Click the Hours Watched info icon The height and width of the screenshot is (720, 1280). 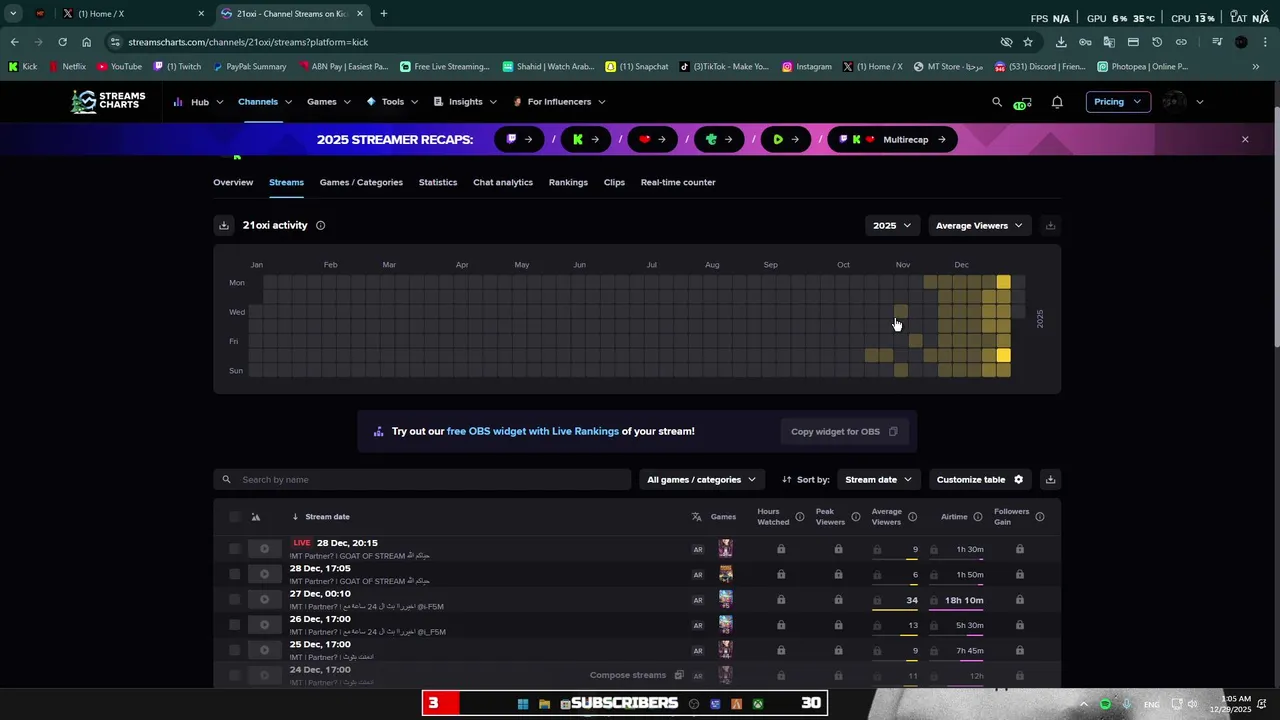pos(799,517)
